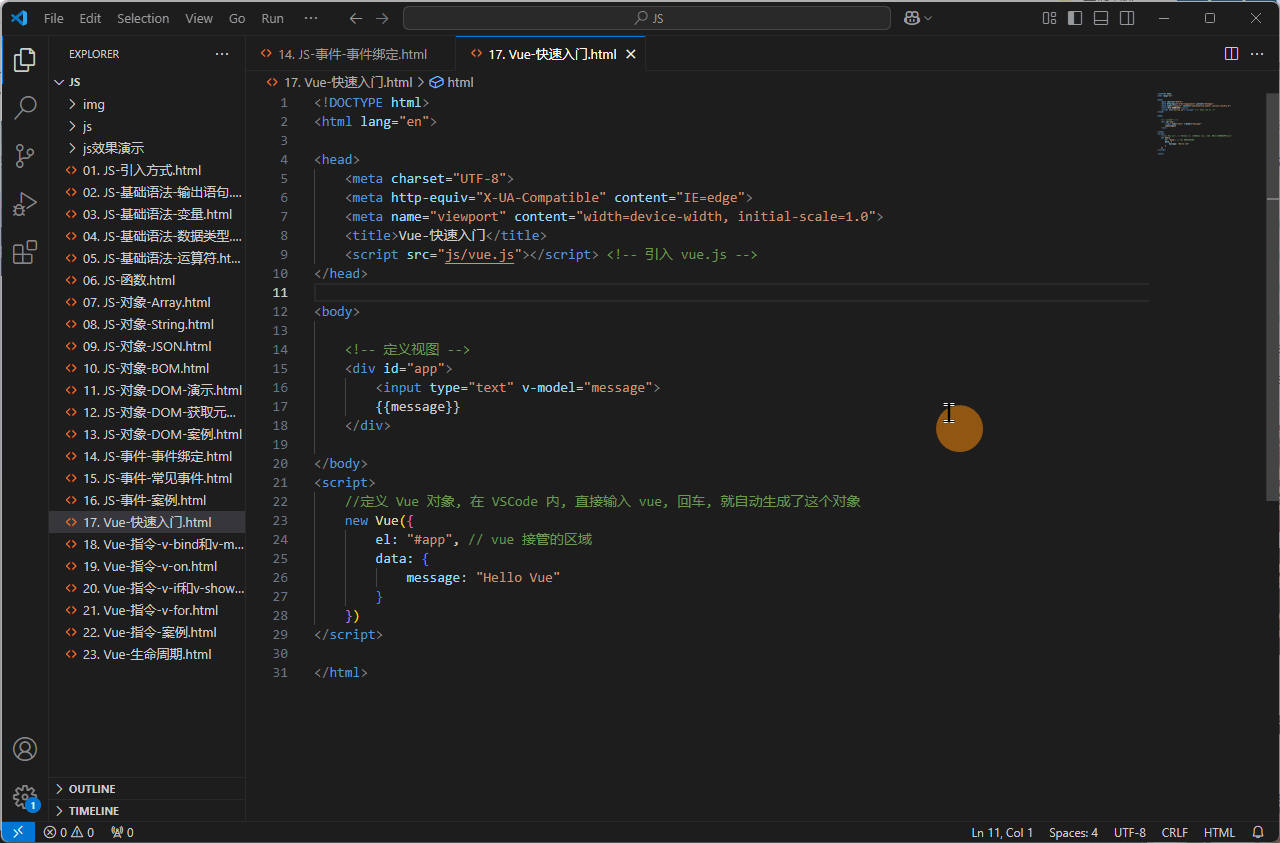Toggle the primary side bar layout button
Viewport: 1280px width, 843px height.
(x=1075, y=18)
